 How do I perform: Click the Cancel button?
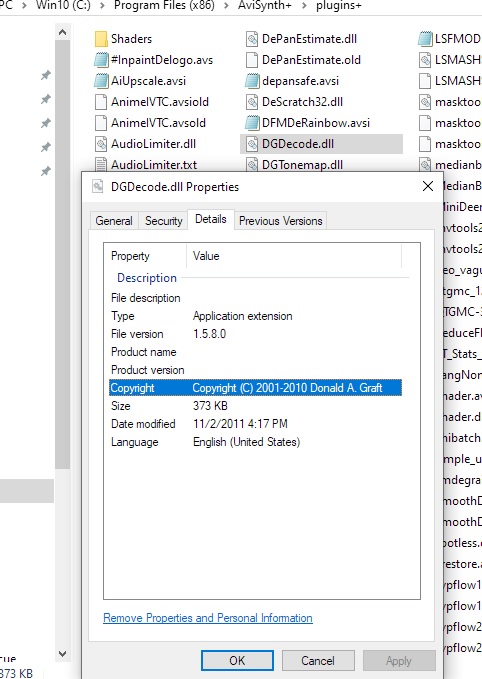pyautogui.click(x=318, y=660)
